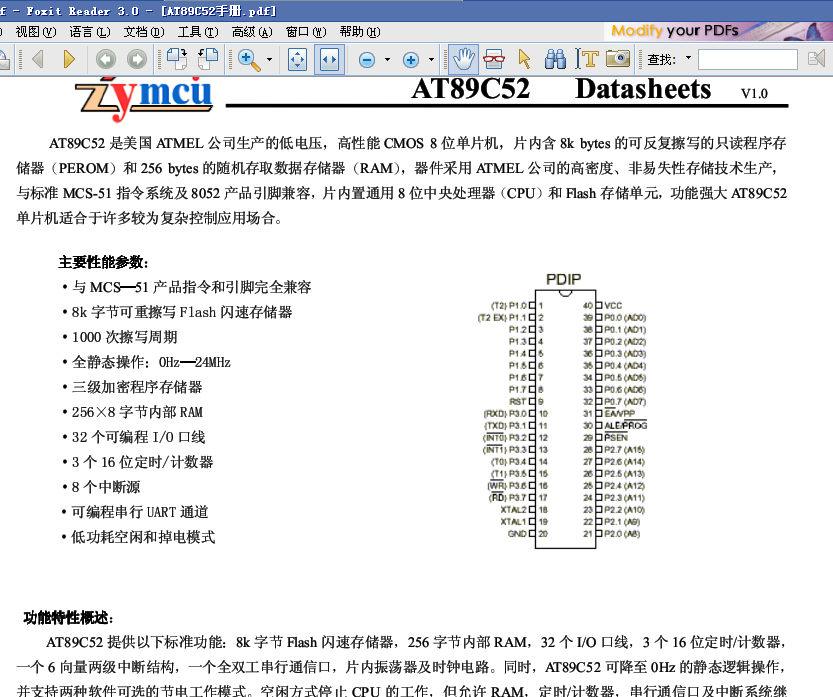Click the RST pin 9 label
Image resolution: width=833 pixels, height=697 pixels.
click(518, 402)
